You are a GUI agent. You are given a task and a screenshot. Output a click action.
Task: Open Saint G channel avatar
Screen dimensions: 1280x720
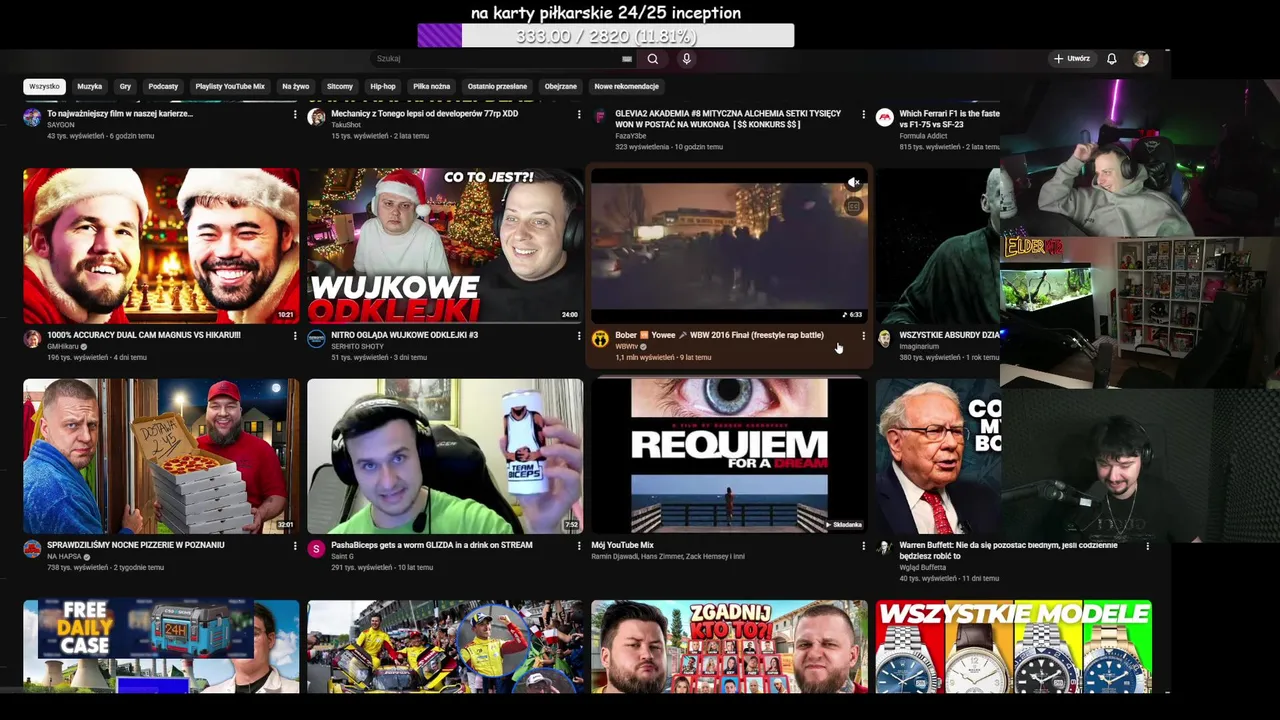tap(316, 549)
